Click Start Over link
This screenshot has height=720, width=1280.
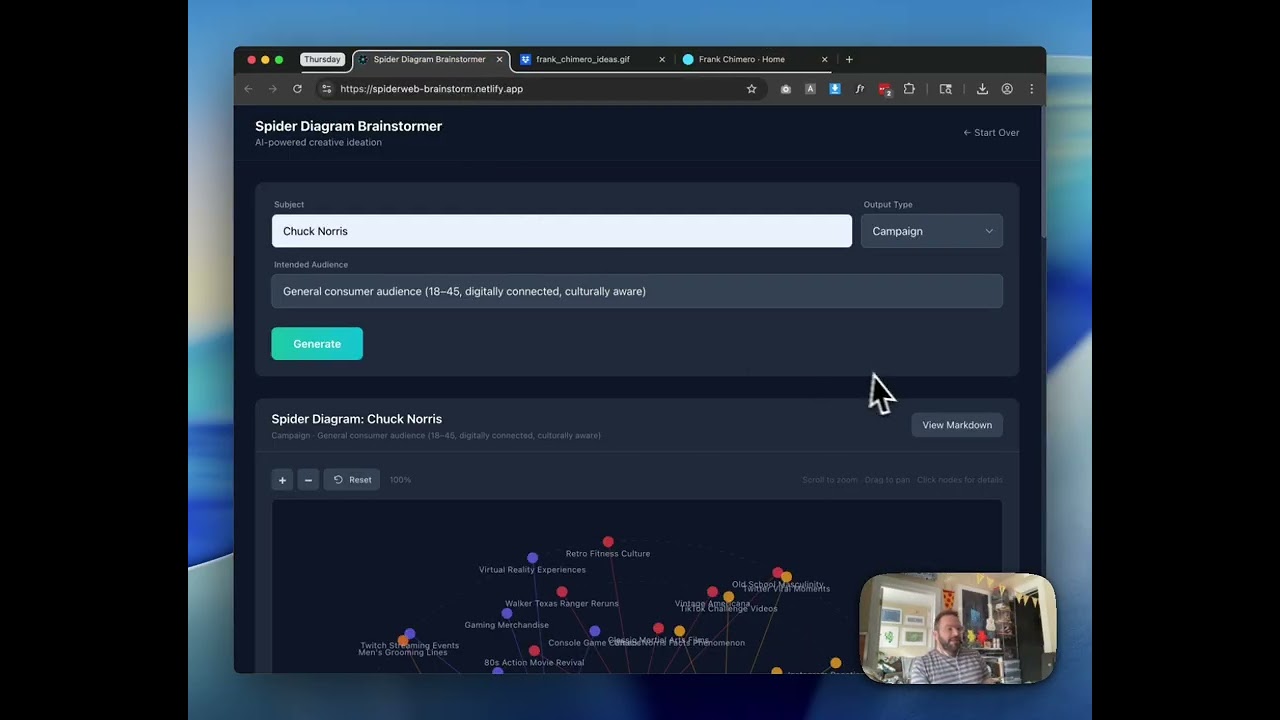[991, 132]
